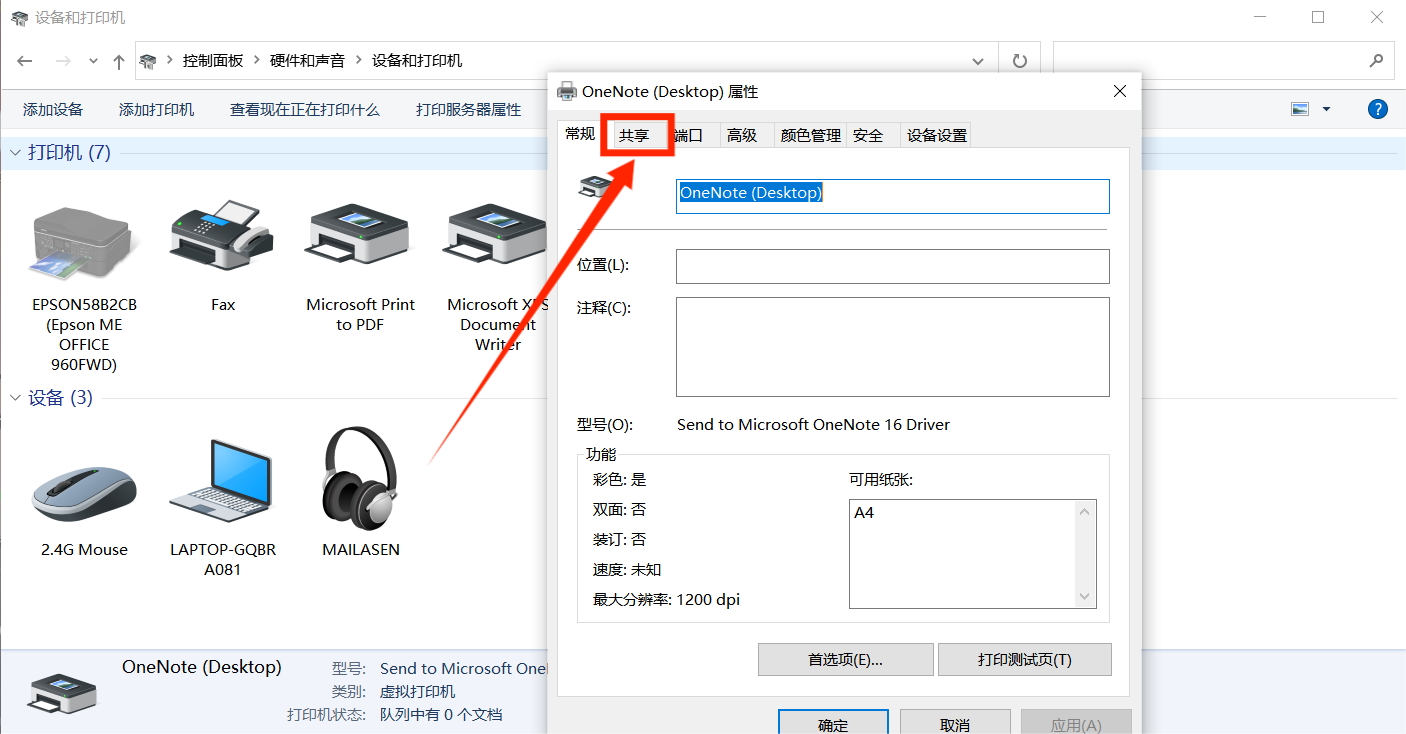The image size is (1406, 734).
Task: Refresh the Devices and Printers view
Action: (1020, 61)
